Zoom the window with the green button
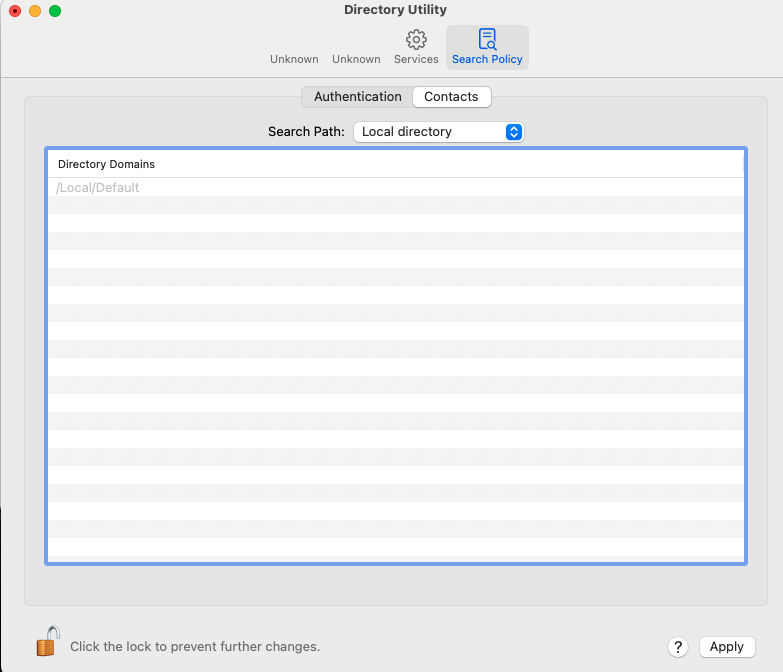Image resolution: width=783 pixels, height=672 pixels. (x=55, y=10)
